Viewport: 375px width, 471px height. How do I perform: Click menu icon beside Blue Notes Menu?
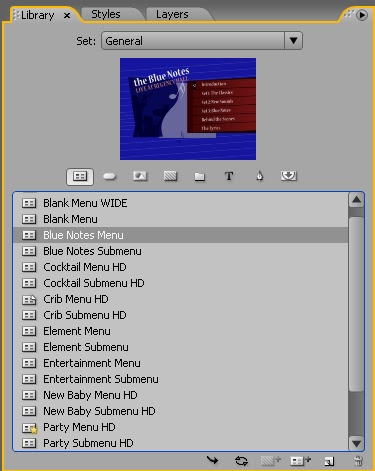point(29,235)
